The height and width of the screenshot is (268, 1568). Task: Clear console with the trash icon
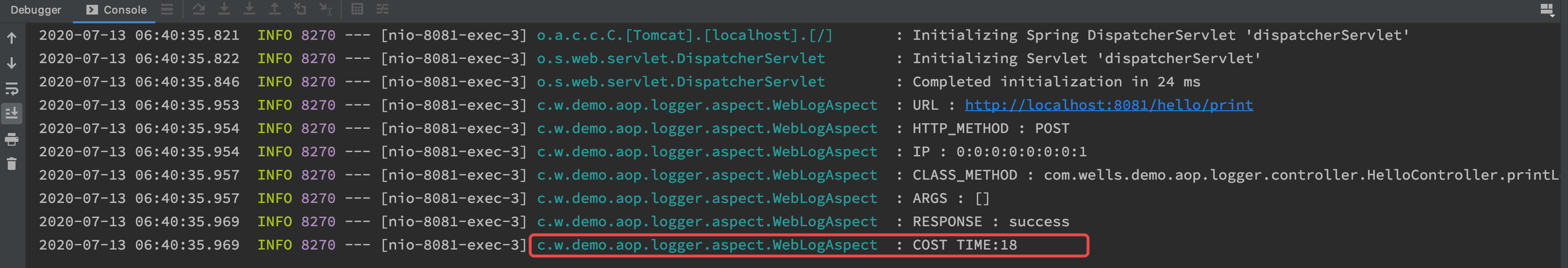[x=12, y=164]
